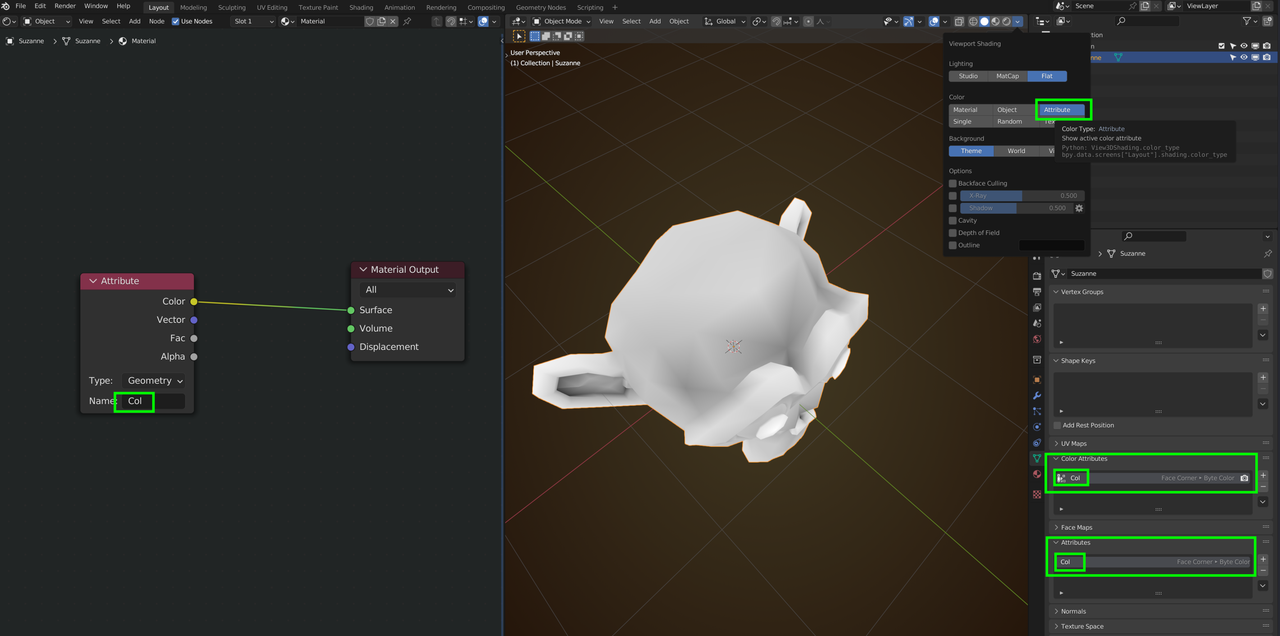Choose Random color type
The height and width of the screenshot is (636, 1280).
click(1009, 121)
